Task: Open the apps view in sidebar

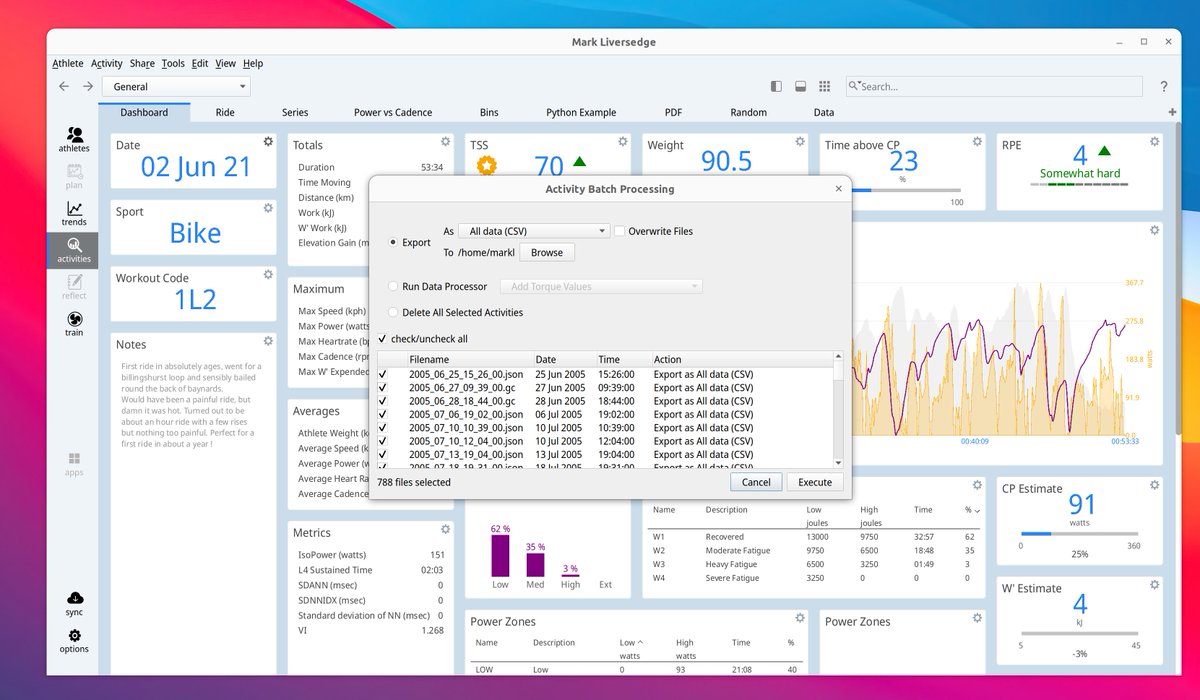Action: [74, 464]
